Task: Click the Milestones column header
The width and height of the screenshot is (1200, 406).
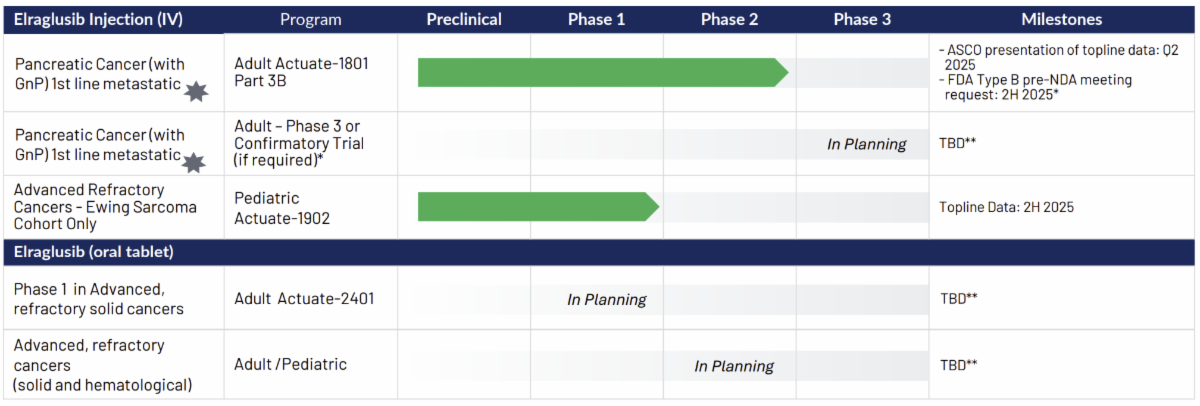Action: click(1062, 19)
